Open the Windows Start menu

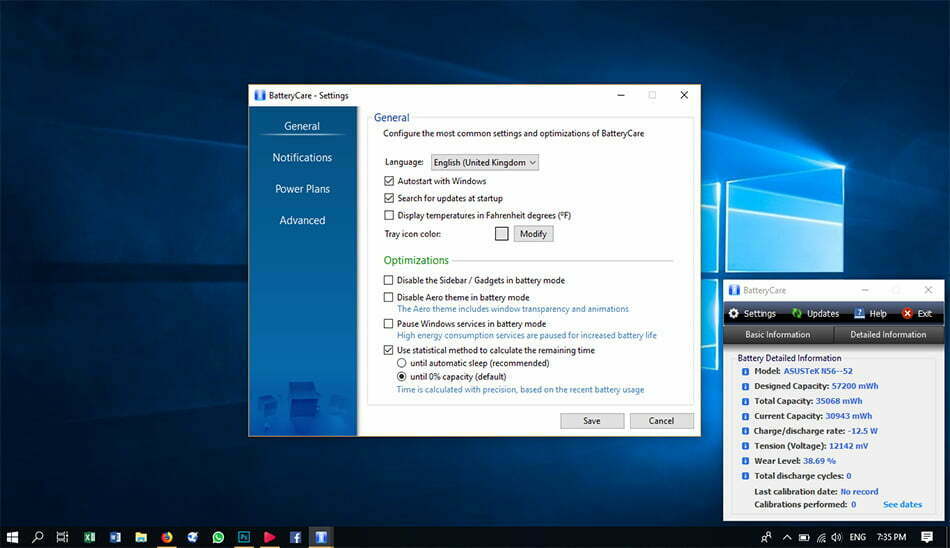12,537
